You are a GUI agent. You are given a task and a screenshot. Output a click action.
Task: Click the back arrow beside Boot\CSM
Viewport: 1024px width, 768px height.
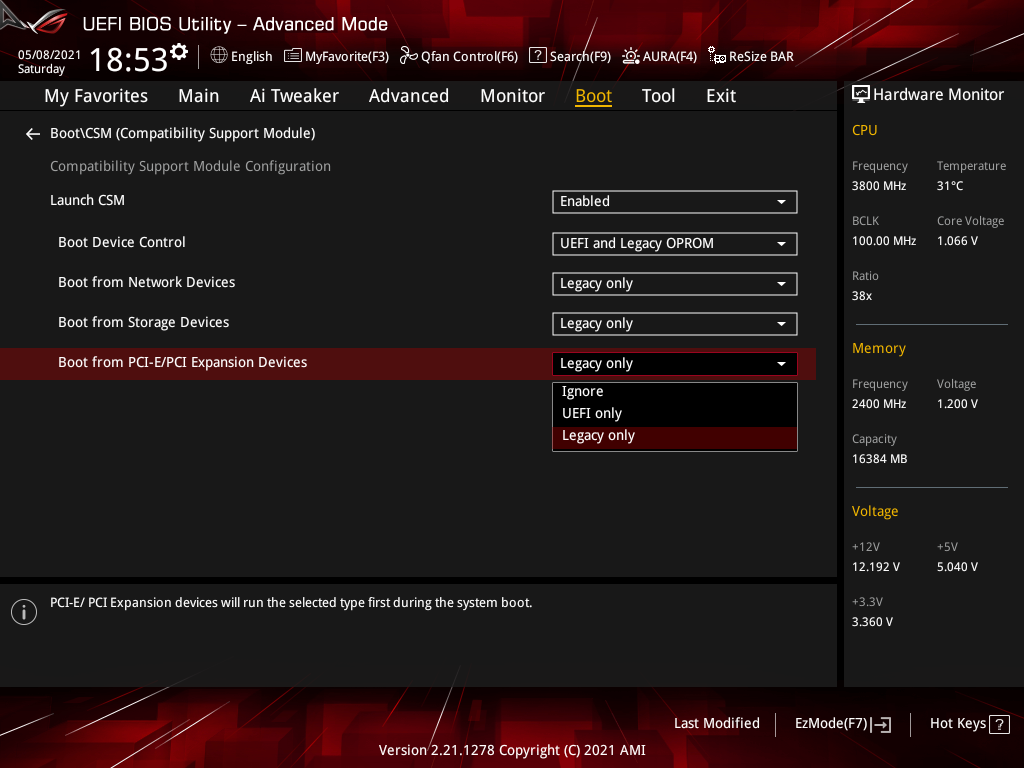click(33, 134)
